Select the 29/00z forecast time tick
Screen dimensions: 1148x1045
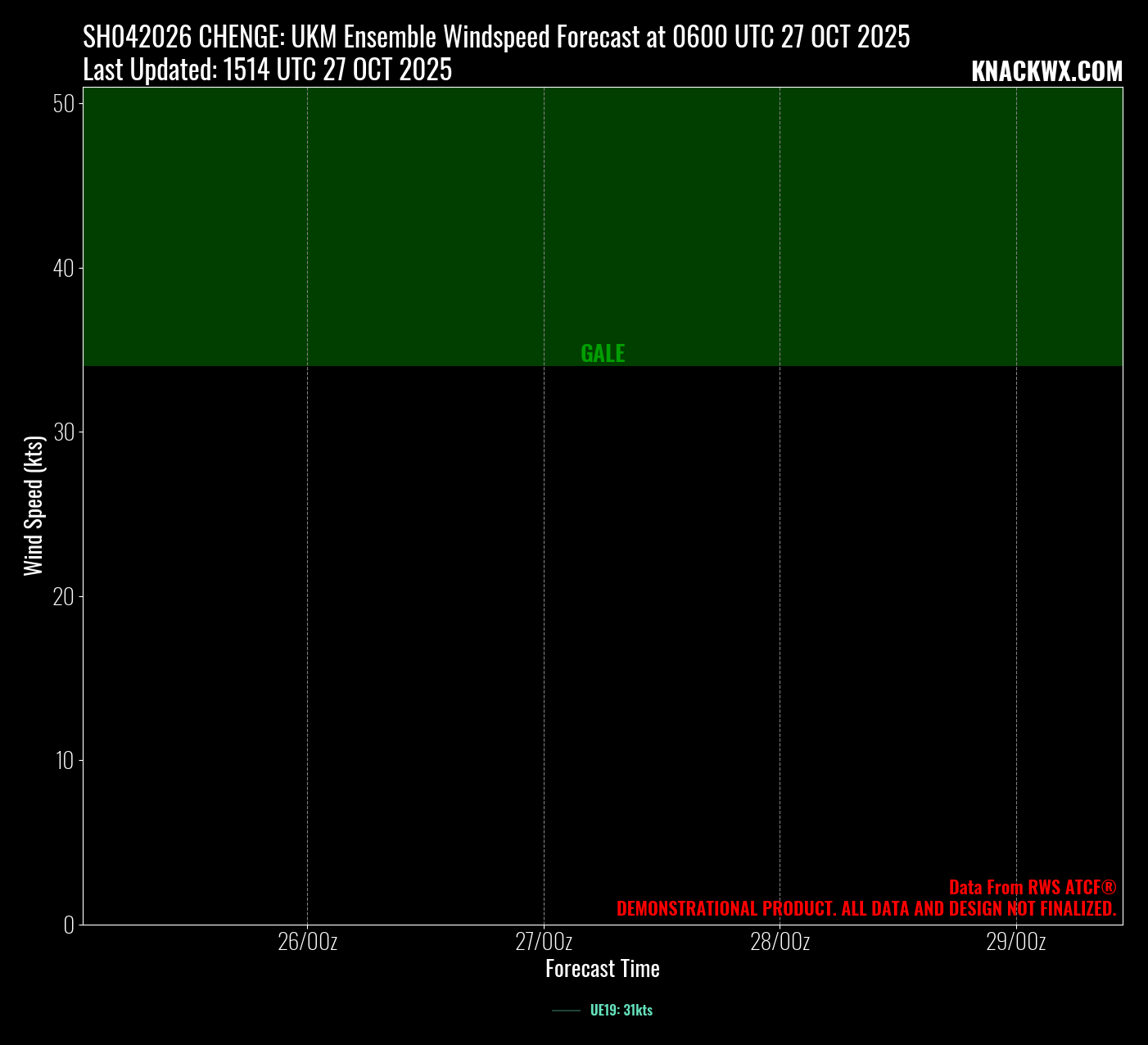[x=1015, y=942]
